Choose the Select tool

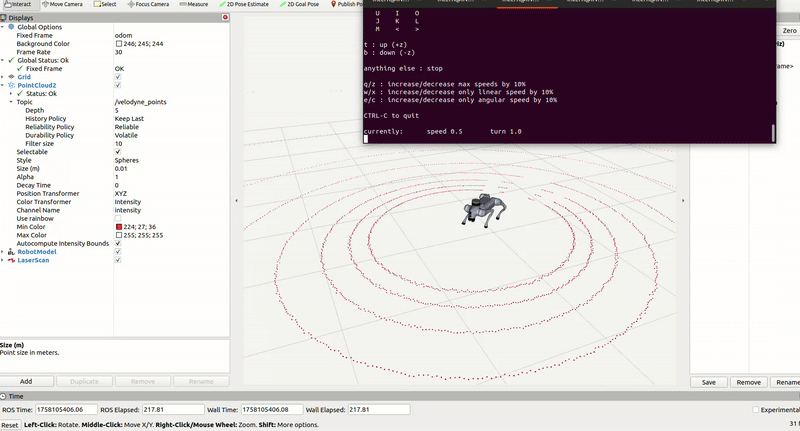[x=105, y=4]
